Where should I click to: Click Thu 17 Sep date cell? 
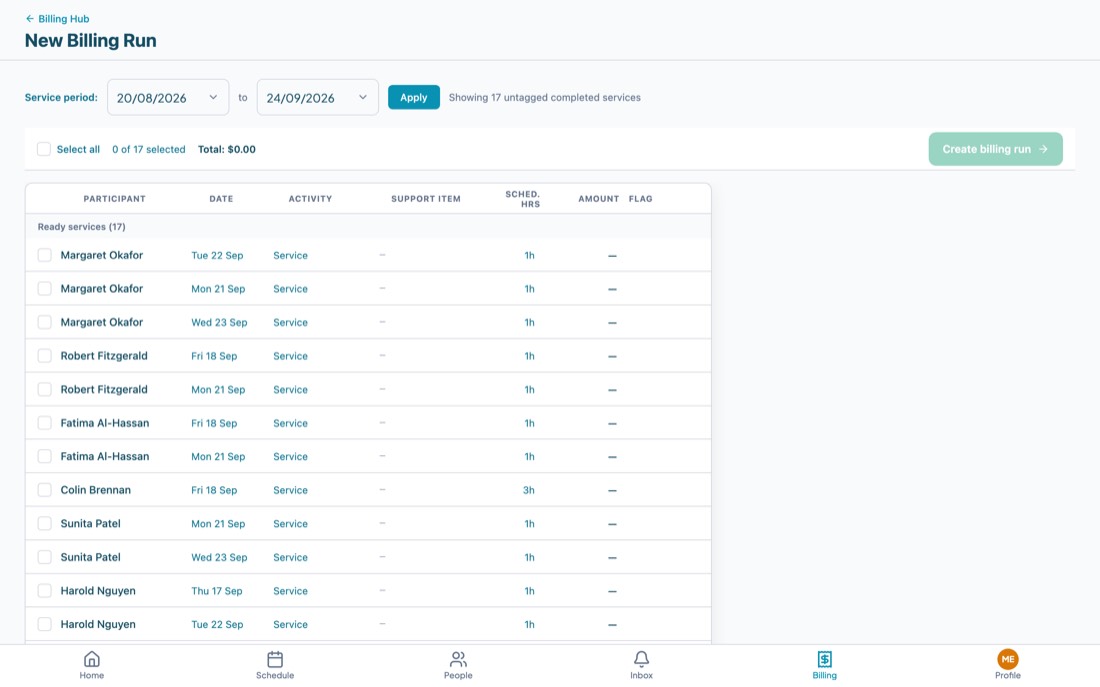click(x=217, y=591)
